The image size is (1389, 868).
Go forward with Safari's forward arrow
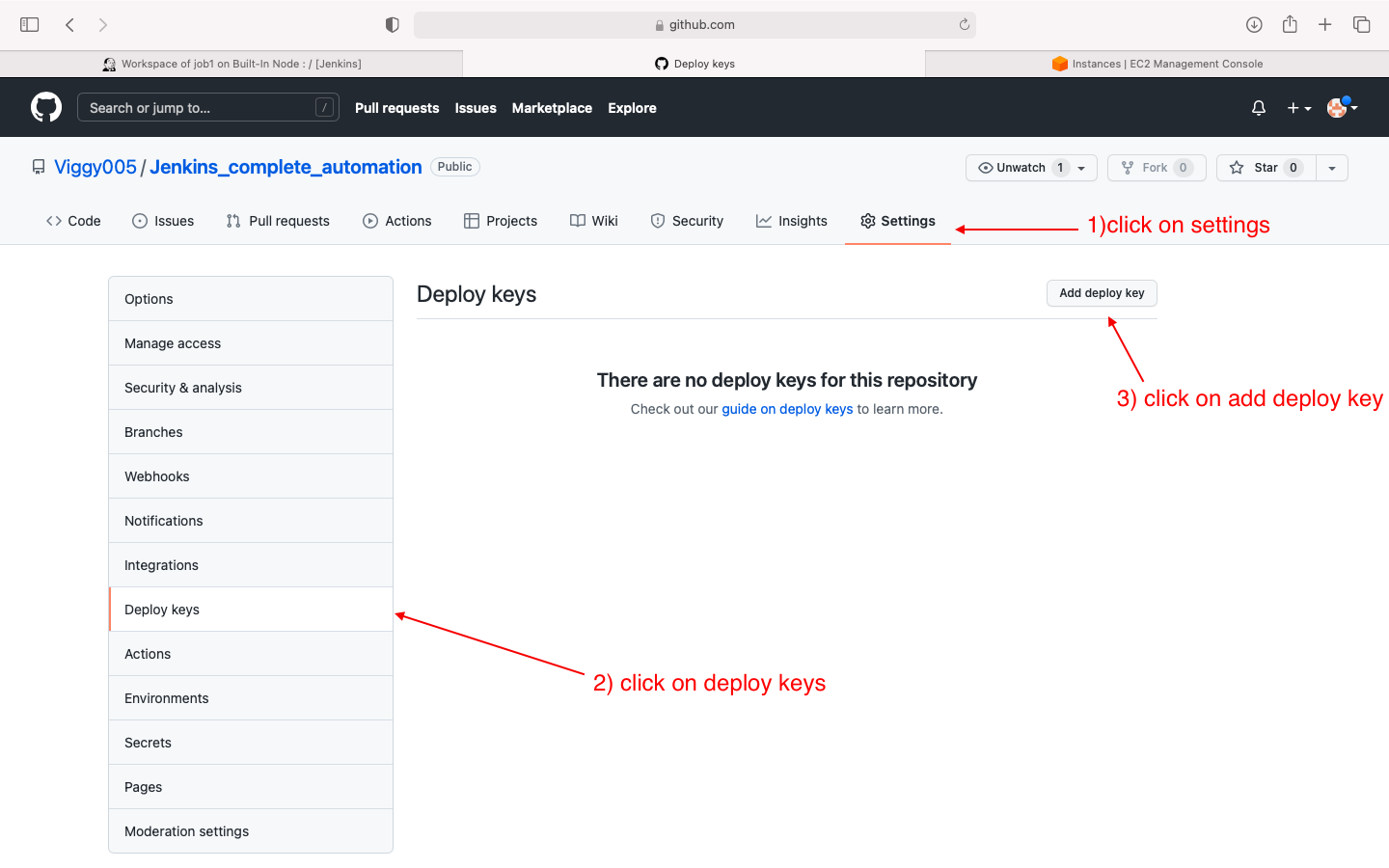click(x=103, y=24)
